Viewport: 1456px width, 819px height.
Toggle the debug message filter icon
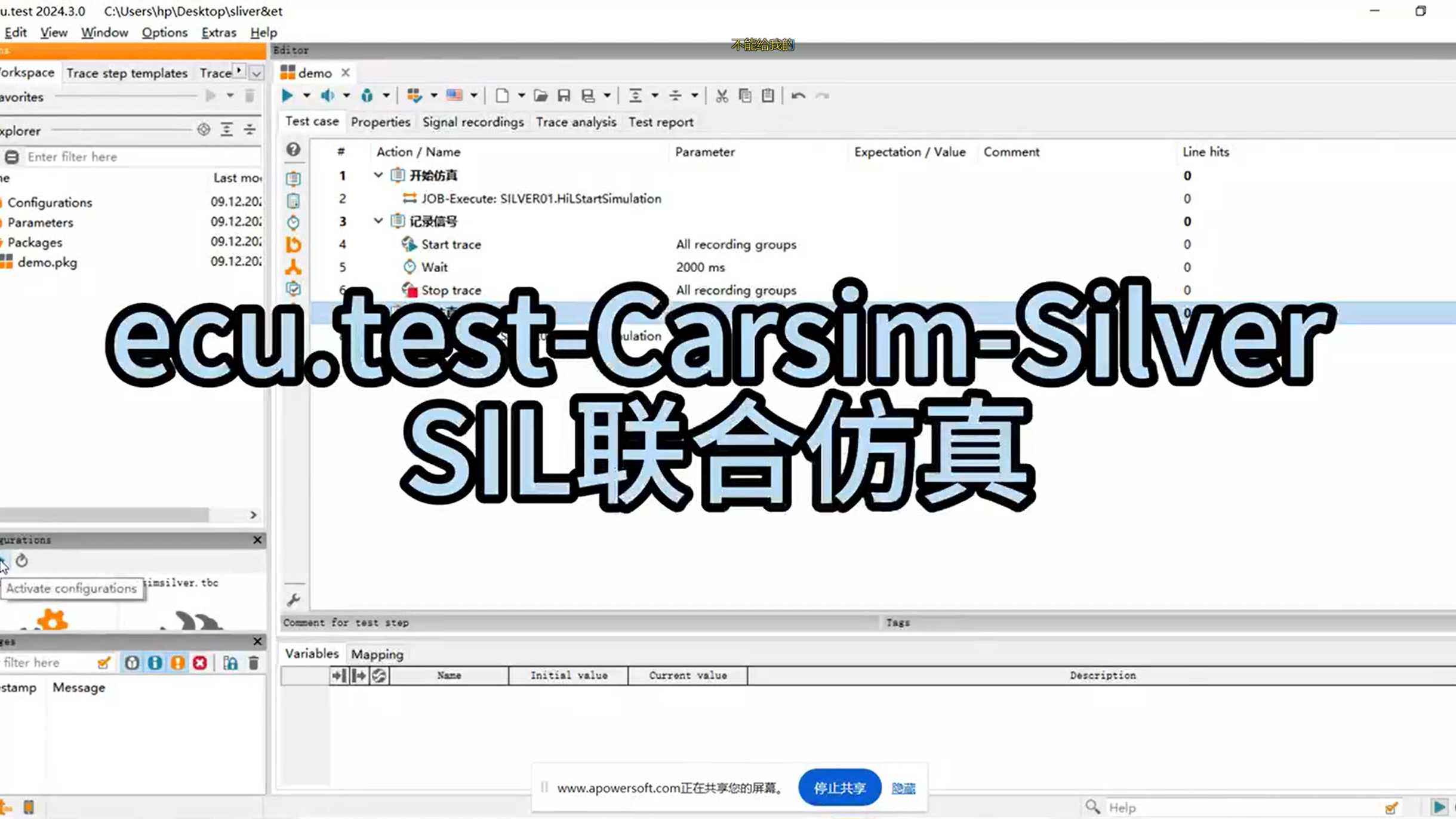click(x=132, y=663)
